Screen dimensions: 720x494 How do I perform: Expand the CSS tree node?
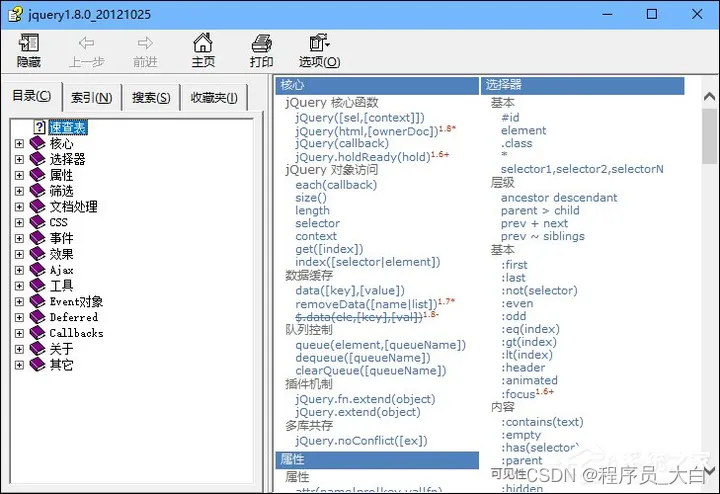pos(19,223)
